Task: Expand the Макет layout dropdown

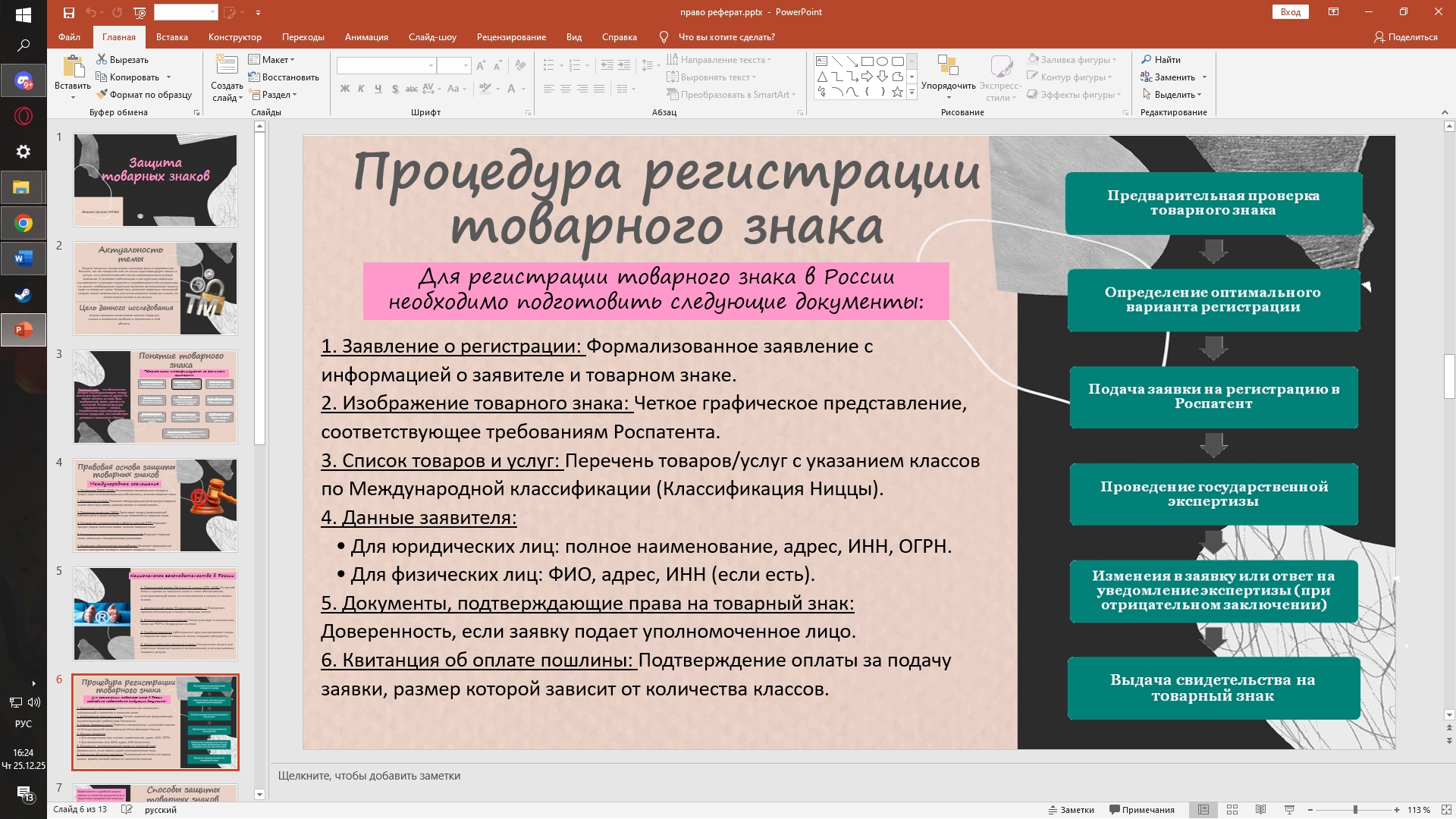Action: 271,59
